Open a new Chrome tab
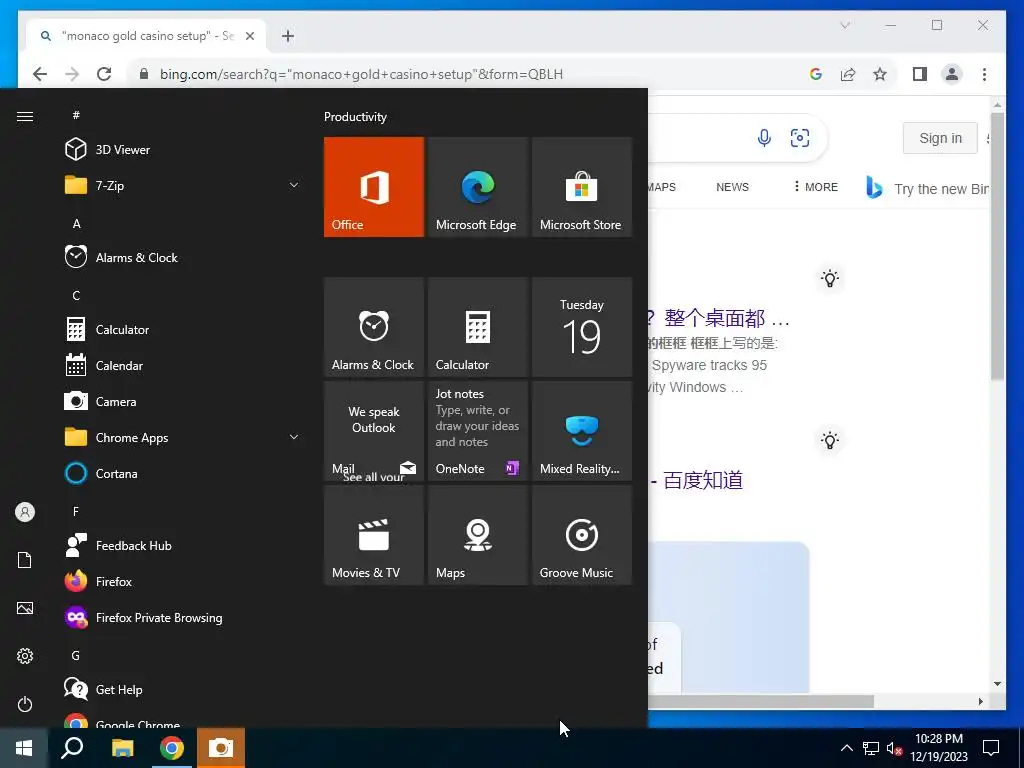Image resolution: width=1024 pixels, height=768 pixels. [x=288, y=36]
